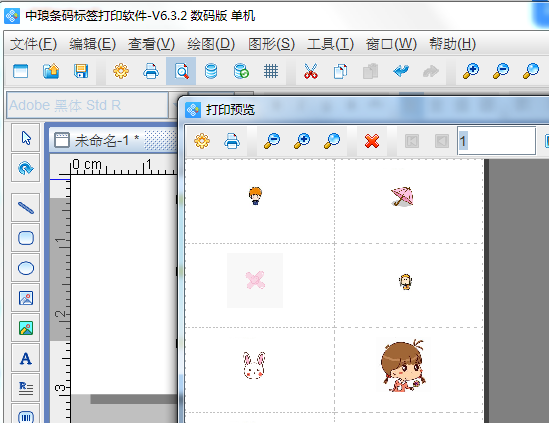Image resolution: width=549 pixels, height=423 pixels.
Task: Open the Adobe 黑体 Std R font dropdown
Action: (x=173, y=105)
